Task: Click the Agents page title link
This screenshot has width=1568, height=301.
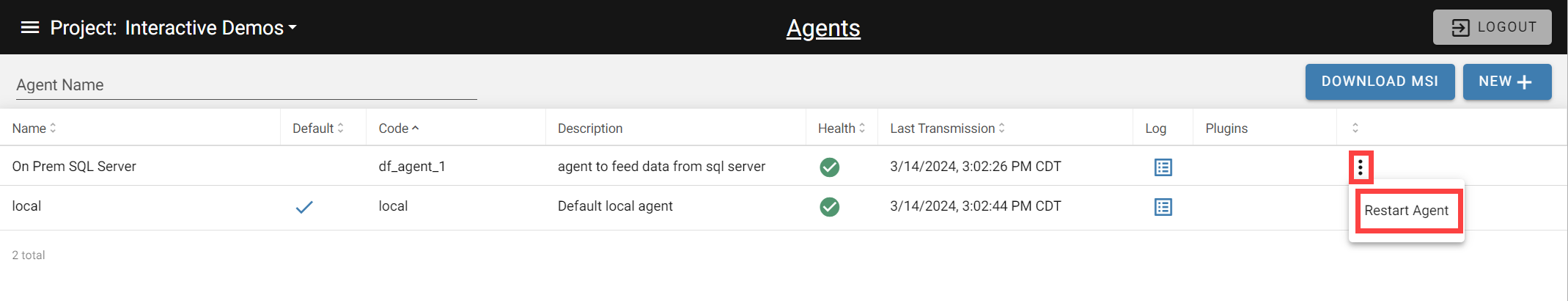Action: [x=823, y=28]
